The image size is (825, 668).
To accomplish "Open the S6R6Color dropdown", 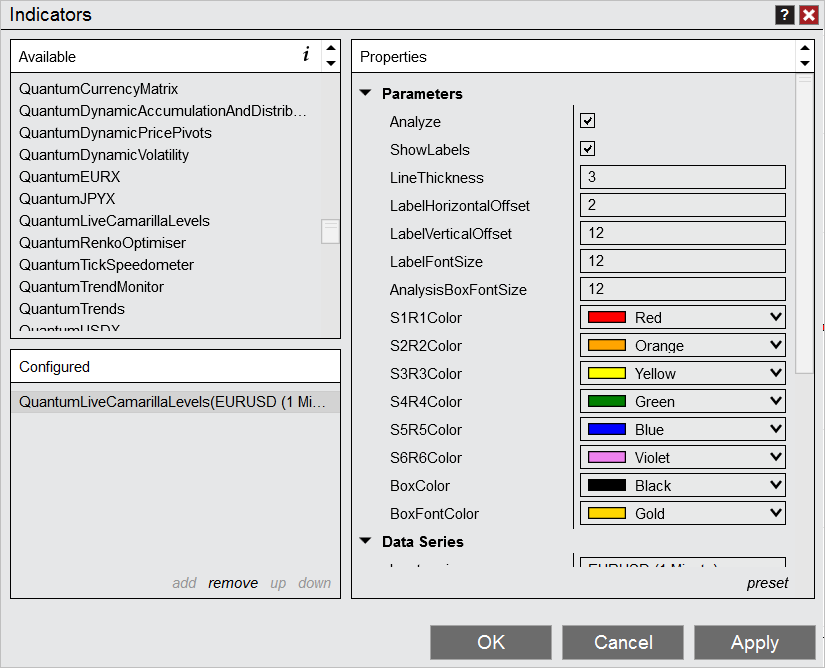I will 683,457.
